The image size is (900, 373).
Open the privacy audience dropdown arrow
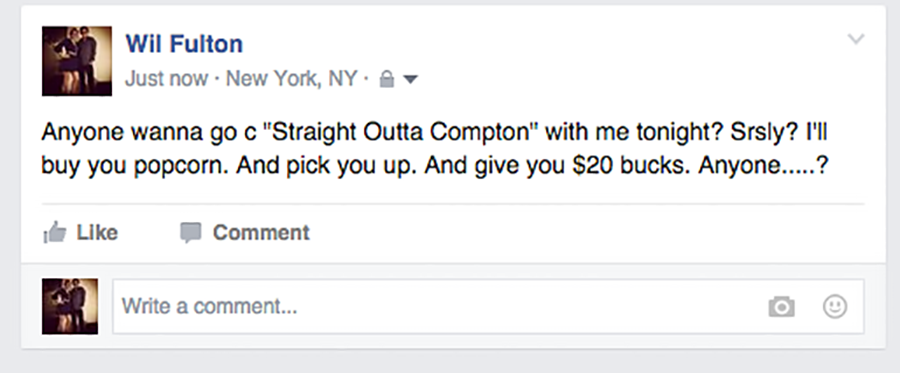410,79
